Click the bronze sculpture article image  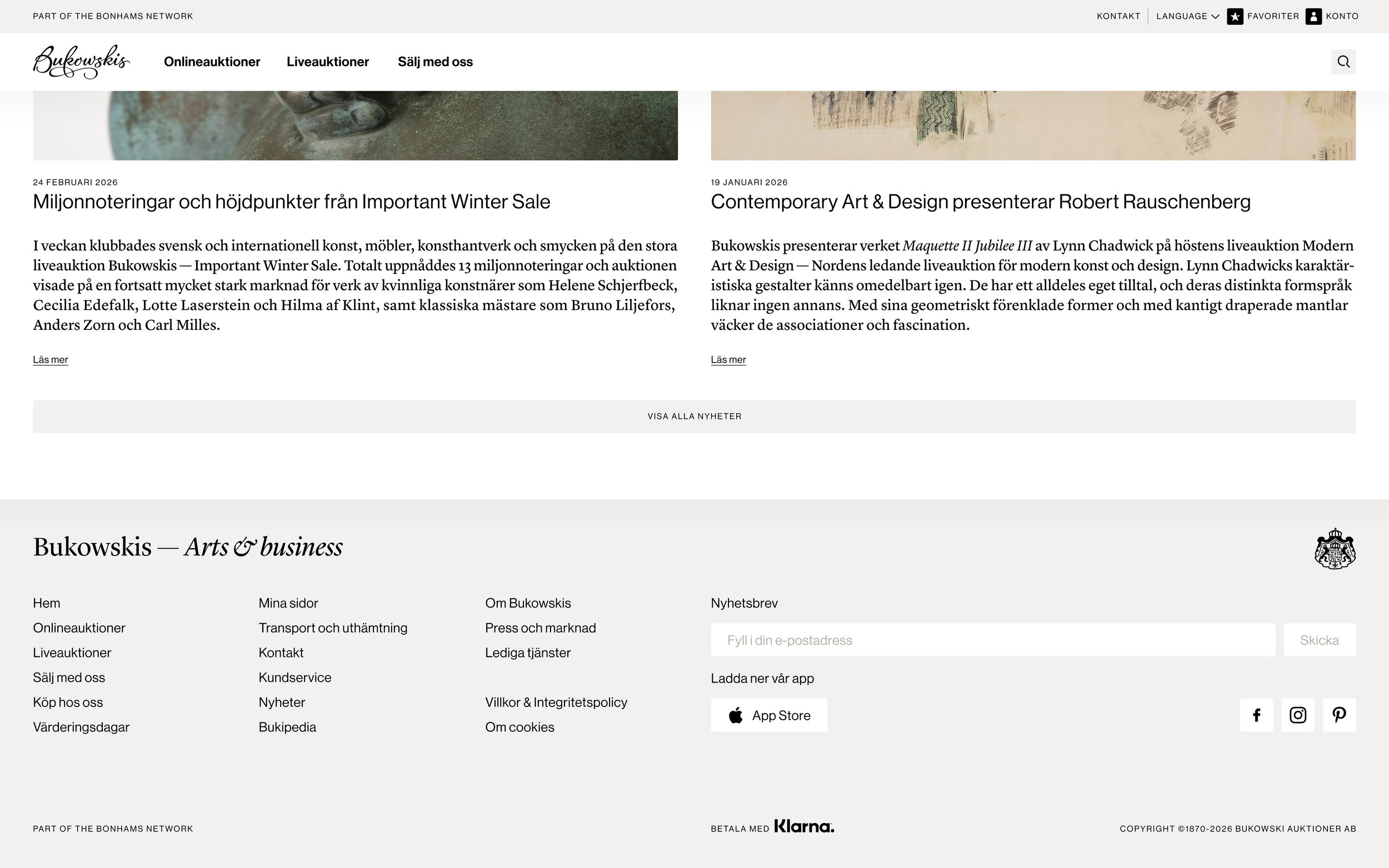(x=355, y=125)
